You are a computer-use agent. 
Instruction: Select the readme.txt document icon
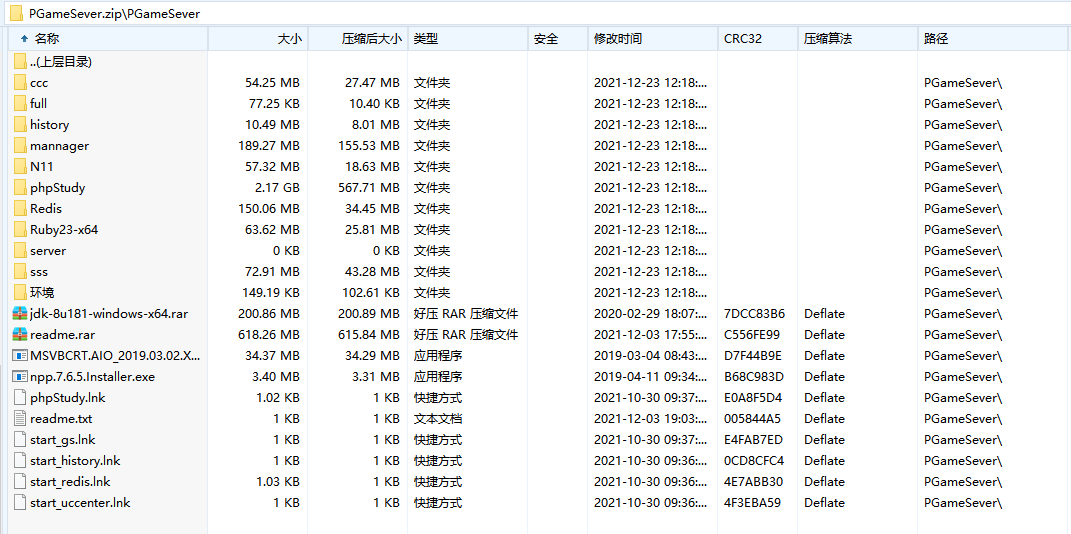[x=21, y=418]
